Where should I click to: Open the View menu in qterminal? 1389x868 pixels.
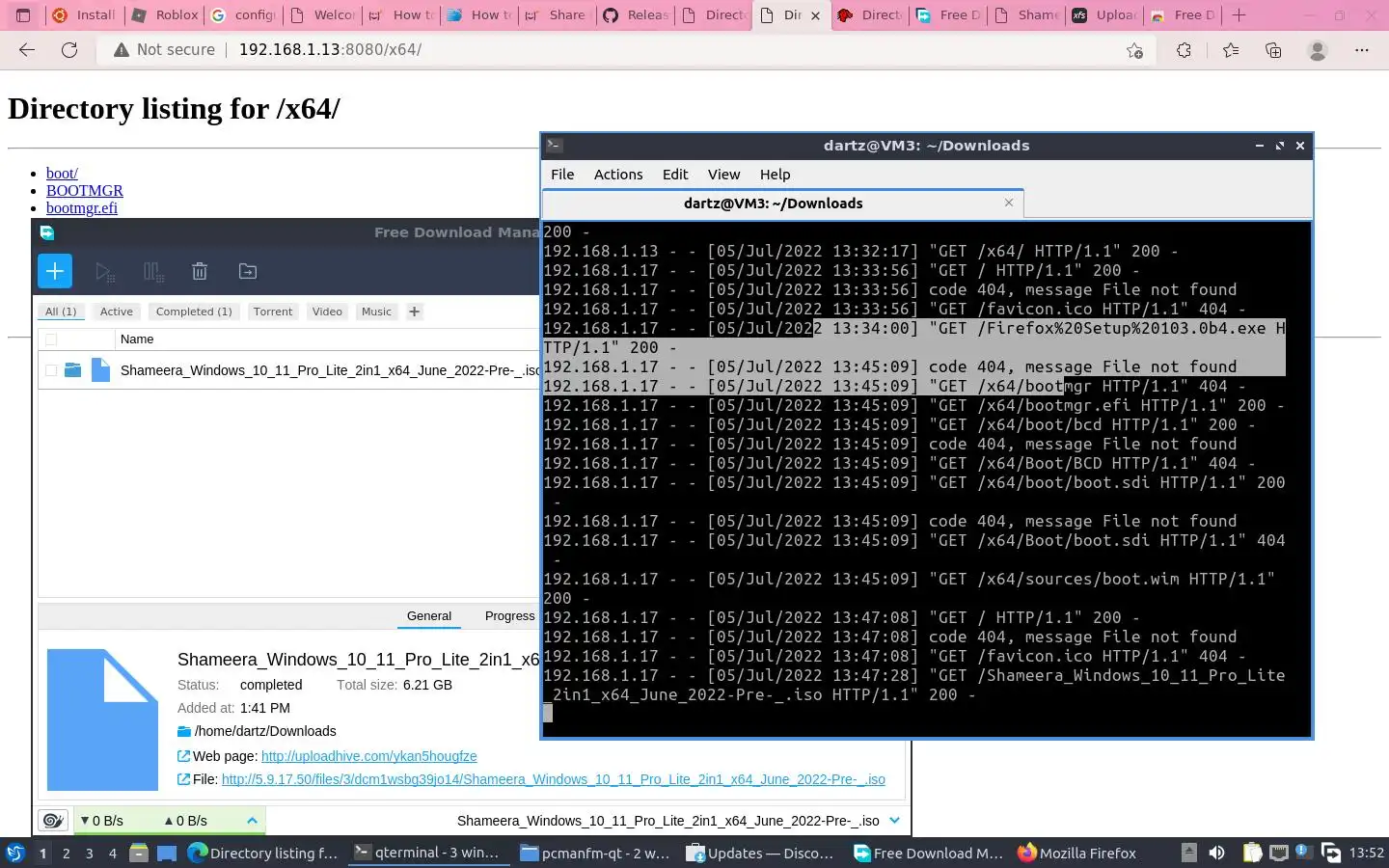[723, 175]
